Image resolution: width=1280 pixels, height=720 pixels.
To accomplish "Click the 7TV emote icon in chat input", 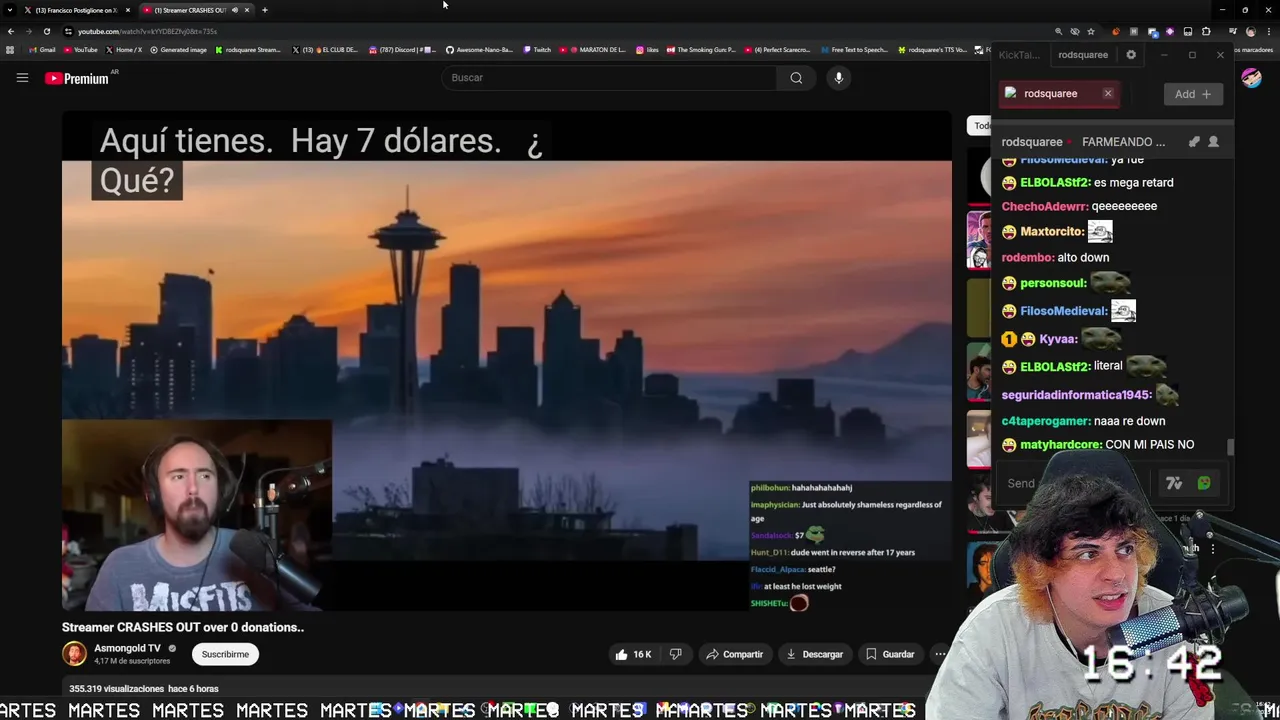I will click(1174, 484).
